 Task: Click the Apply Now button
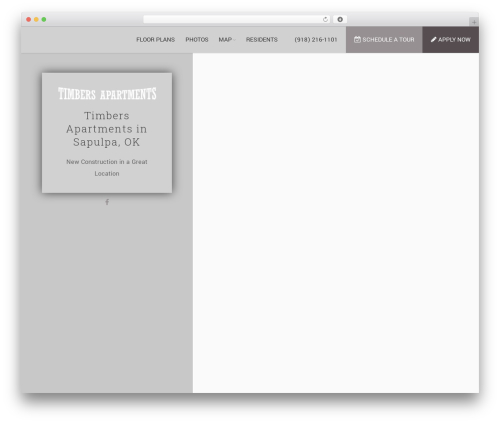pos(451,40)
